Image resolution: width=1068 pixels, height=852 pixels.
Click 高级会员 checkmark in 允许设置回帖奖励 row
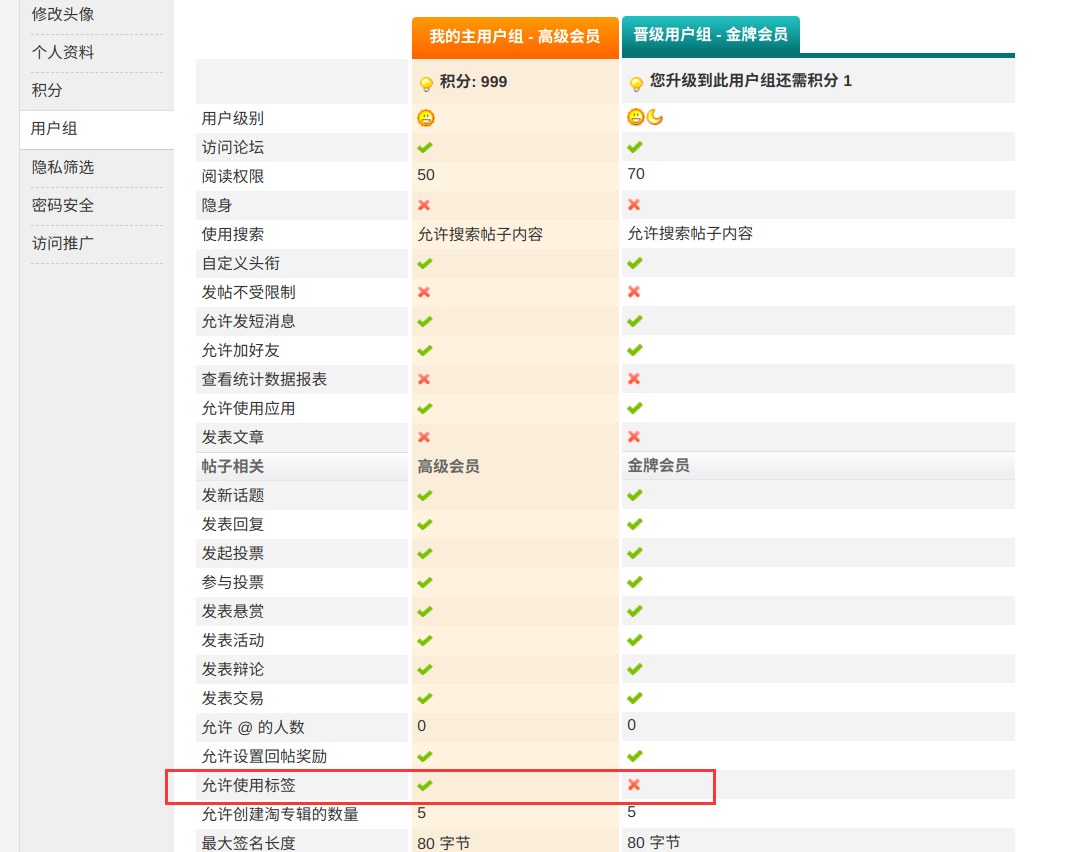tap(425, 757)
